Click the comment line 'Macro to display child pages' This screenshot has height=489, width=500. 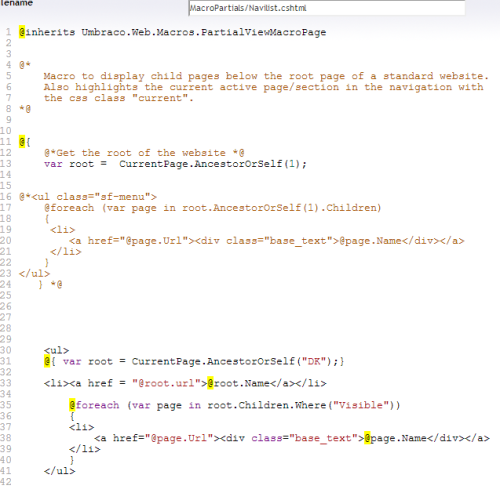click(x=266, y=76)
